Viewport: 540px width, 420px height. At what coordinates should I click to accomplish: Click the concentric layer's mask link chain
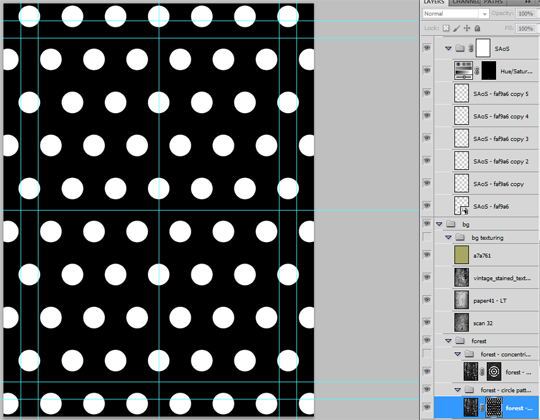coord(482,372)
